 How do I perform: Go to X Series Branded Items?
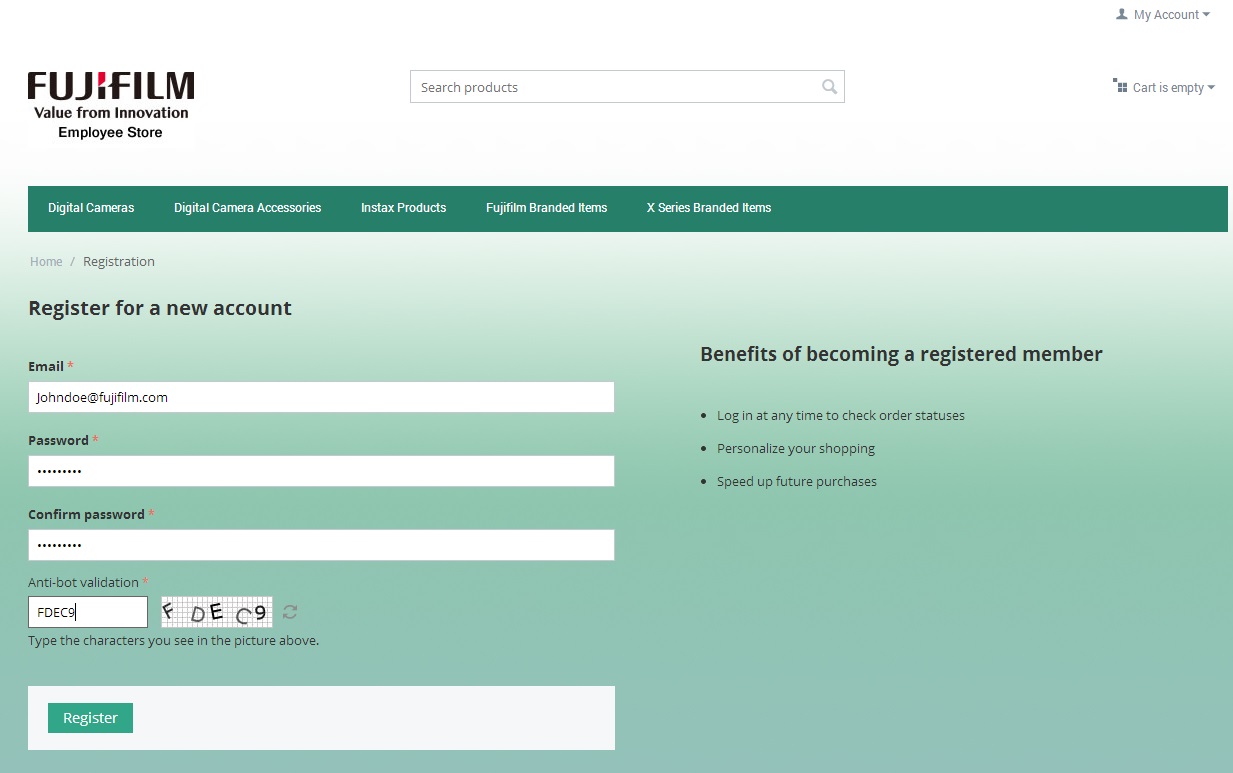click(709, 208)
